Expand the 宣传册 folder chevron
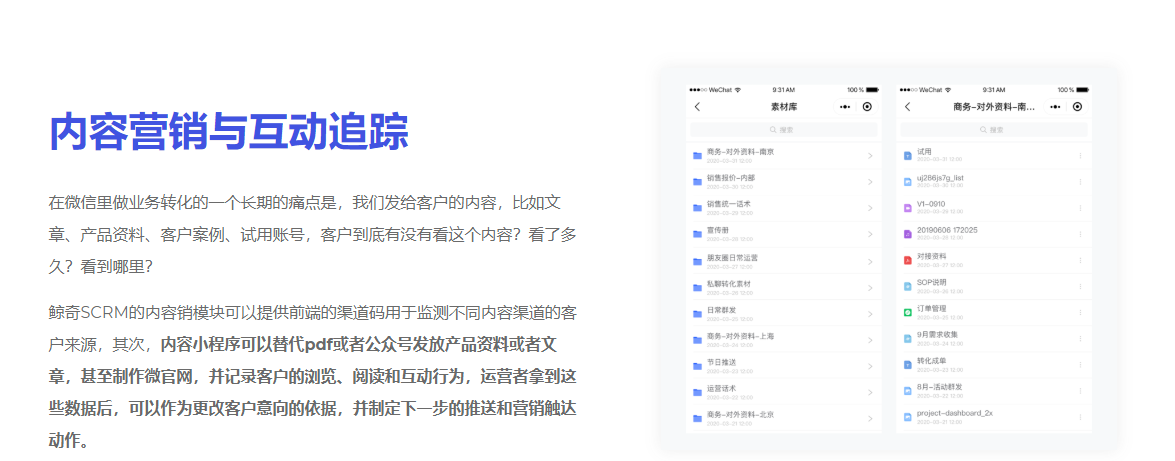This screenshot has height=461, width=1175. tap(870, 235)
